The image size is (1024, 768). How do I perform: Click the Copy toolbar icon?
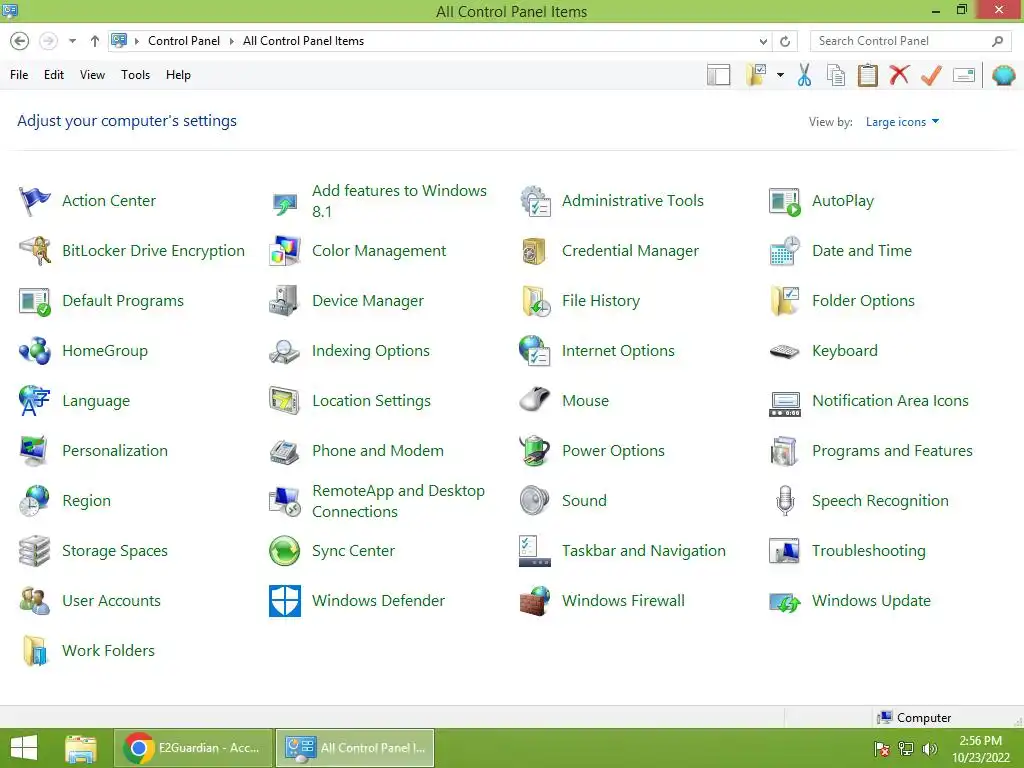(x=836, y=75)
